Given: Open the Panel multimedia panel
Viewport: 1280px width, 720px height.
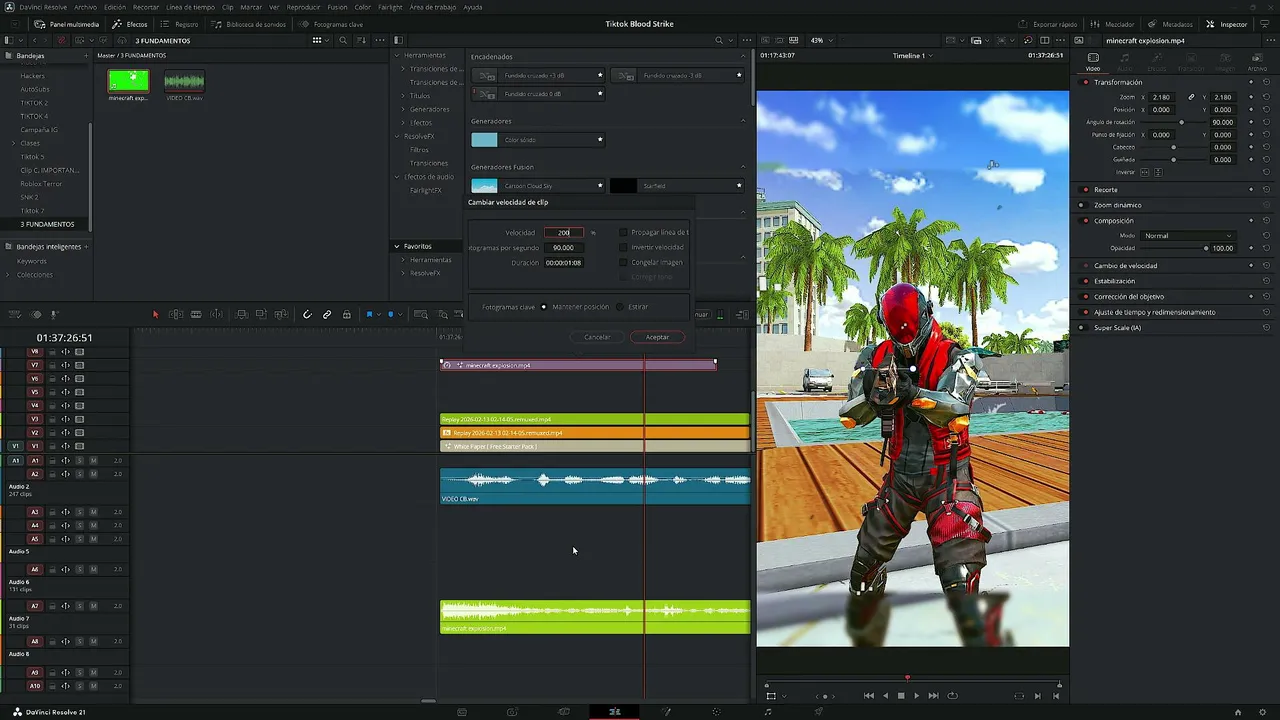Looking at the screenshot, I should (x=67, y=24).
